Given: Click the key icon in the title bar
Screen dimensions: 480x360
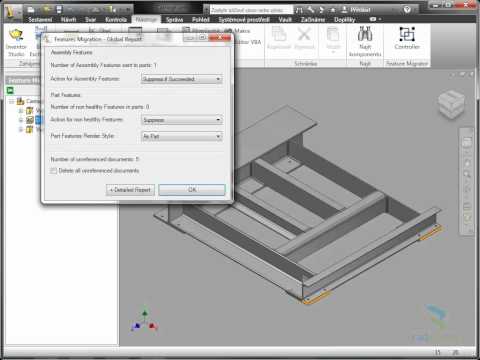Looking at the screenshot, I should pyautogui.click(x=311, y=10).
